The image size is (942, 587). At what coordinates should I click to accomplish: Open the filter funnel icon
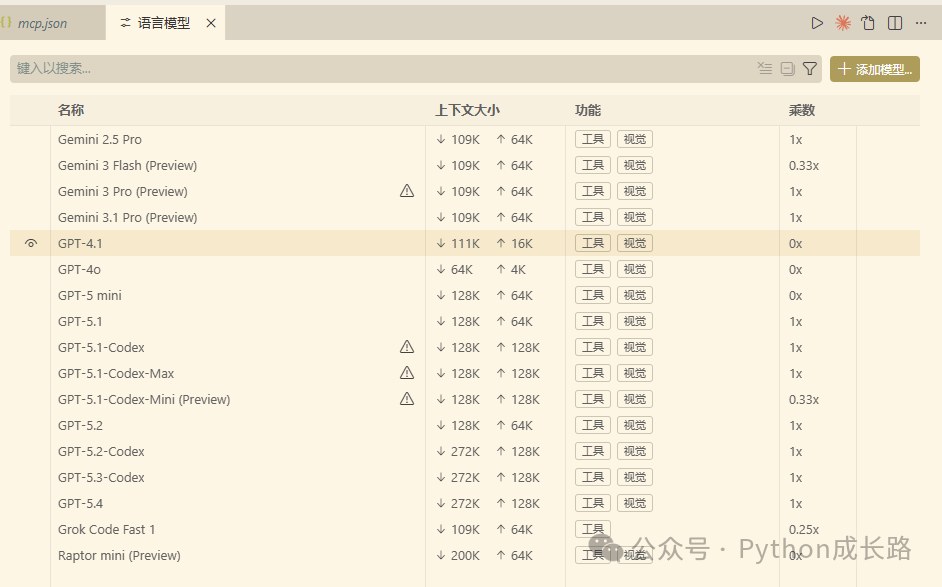click(810, 68)
